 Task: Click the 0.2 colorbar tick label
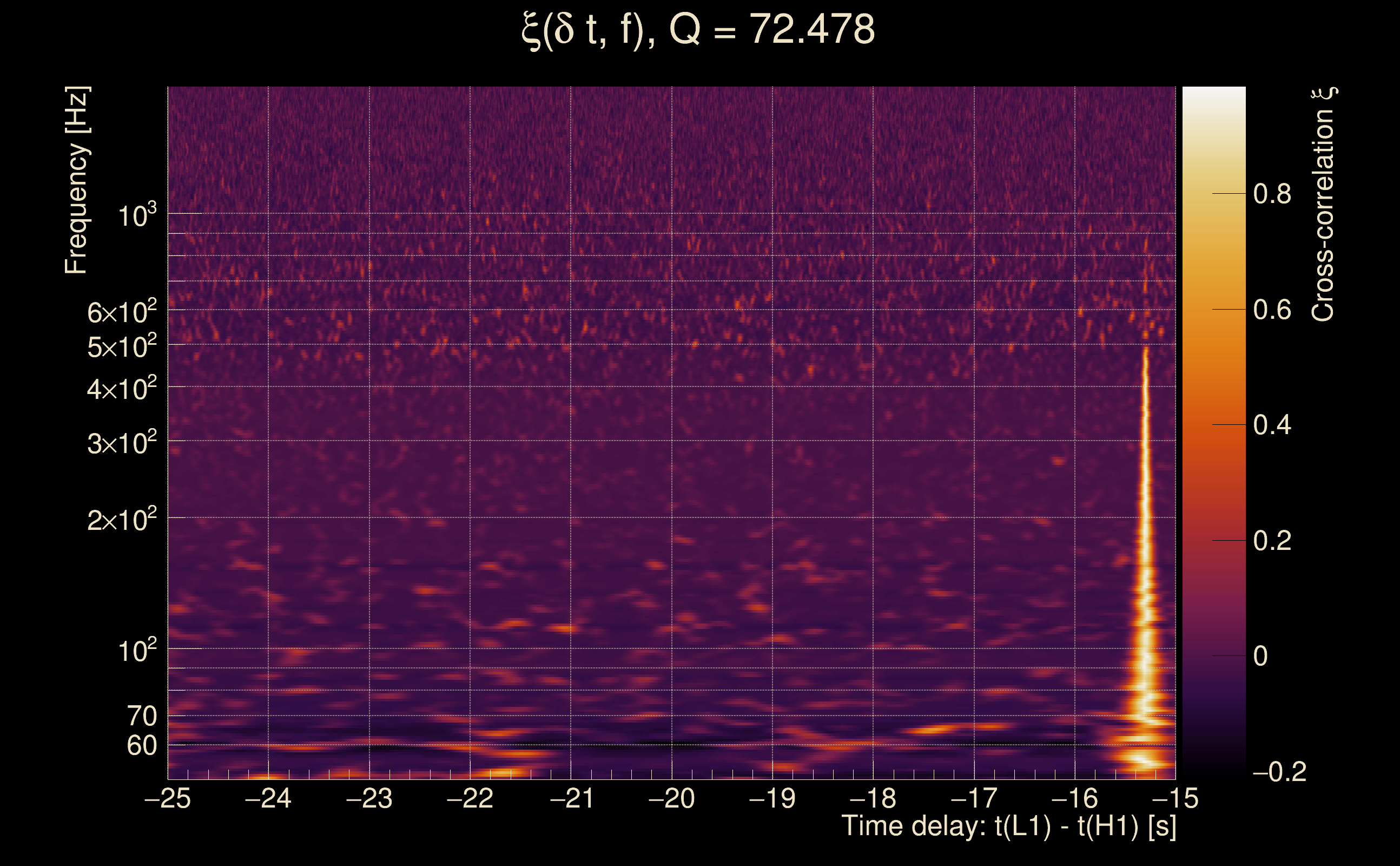(1272, 541)
